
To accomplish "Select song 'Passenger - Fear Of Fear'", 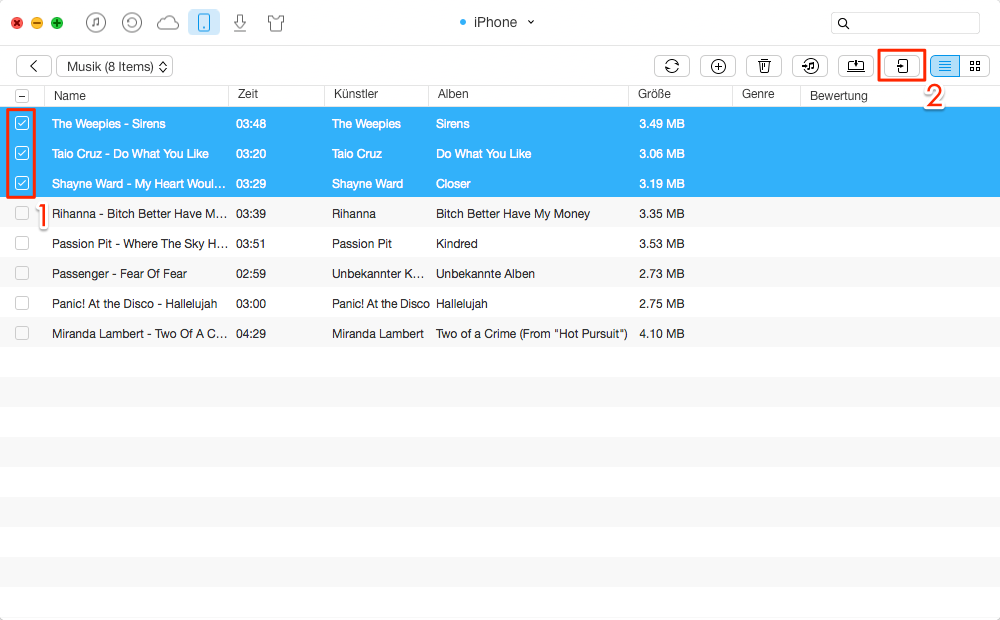I will tap(119, 274).
